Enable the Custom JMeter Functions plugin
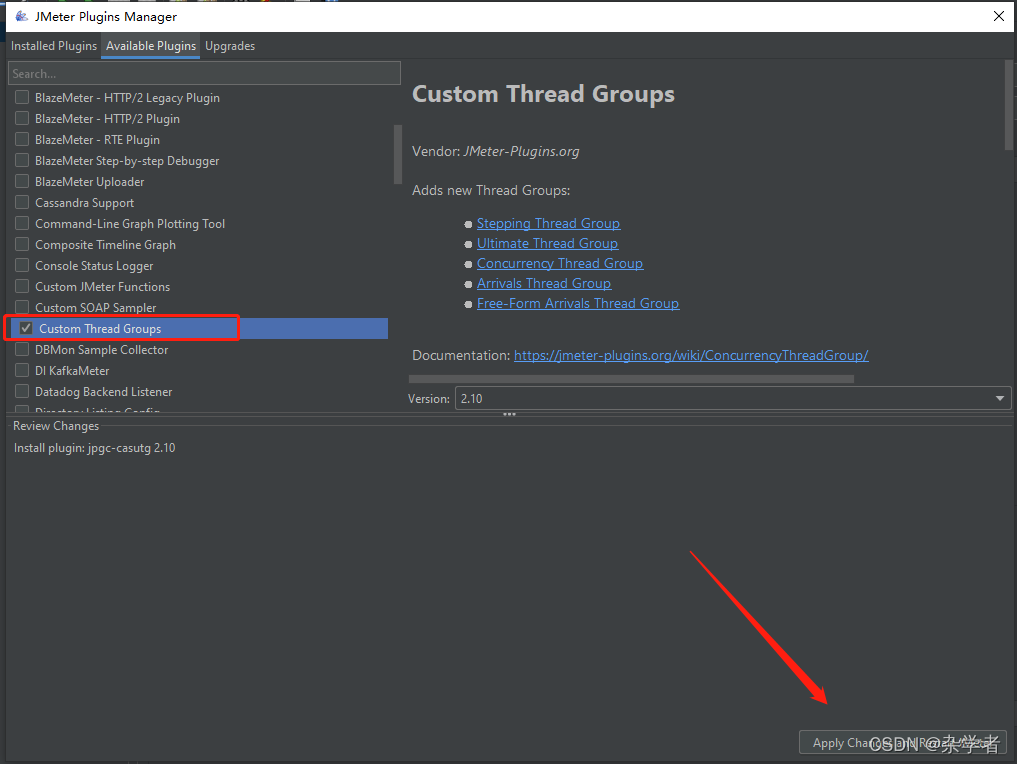Viewport: 1017px width, 764px height. click(x=22, y=286)
